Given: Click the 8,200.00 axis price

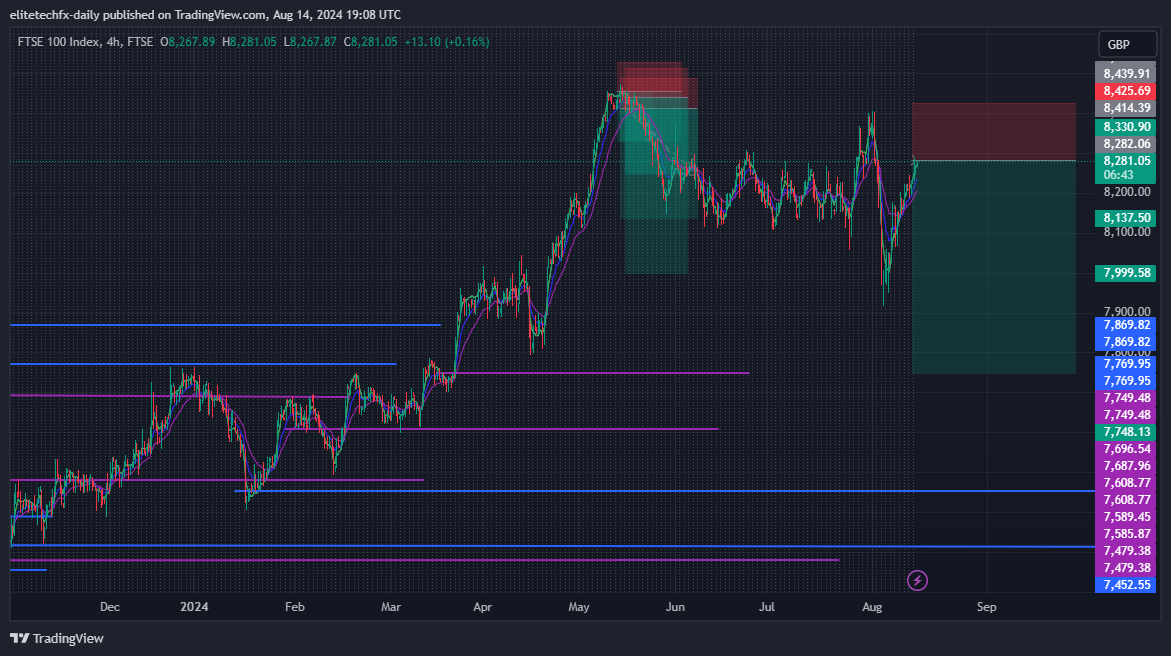Looking at the screenshot, I should [x=1126, y=192].
